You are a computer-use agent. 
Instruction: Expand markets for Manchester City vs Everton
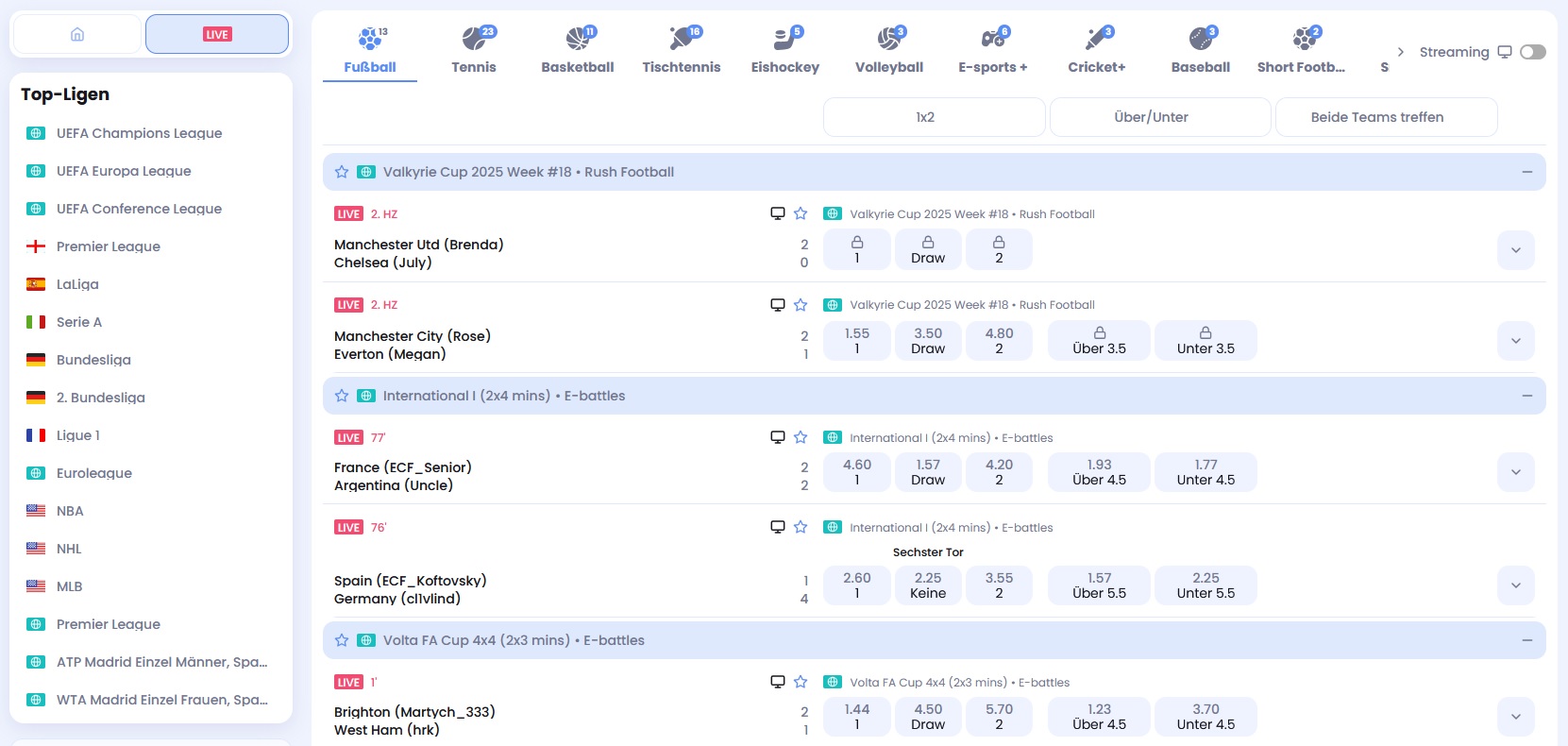pyautogui.click(x=1516, y=341)
